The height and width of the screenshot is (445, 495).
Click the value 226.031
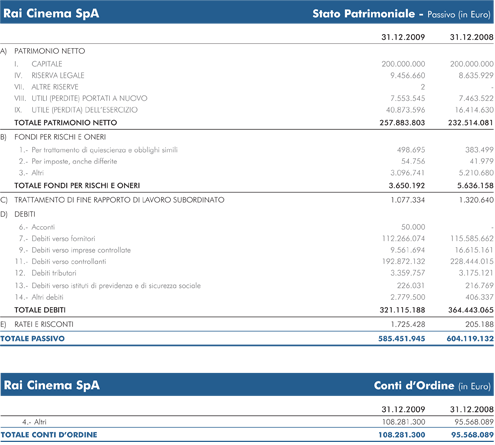point(411,286)
